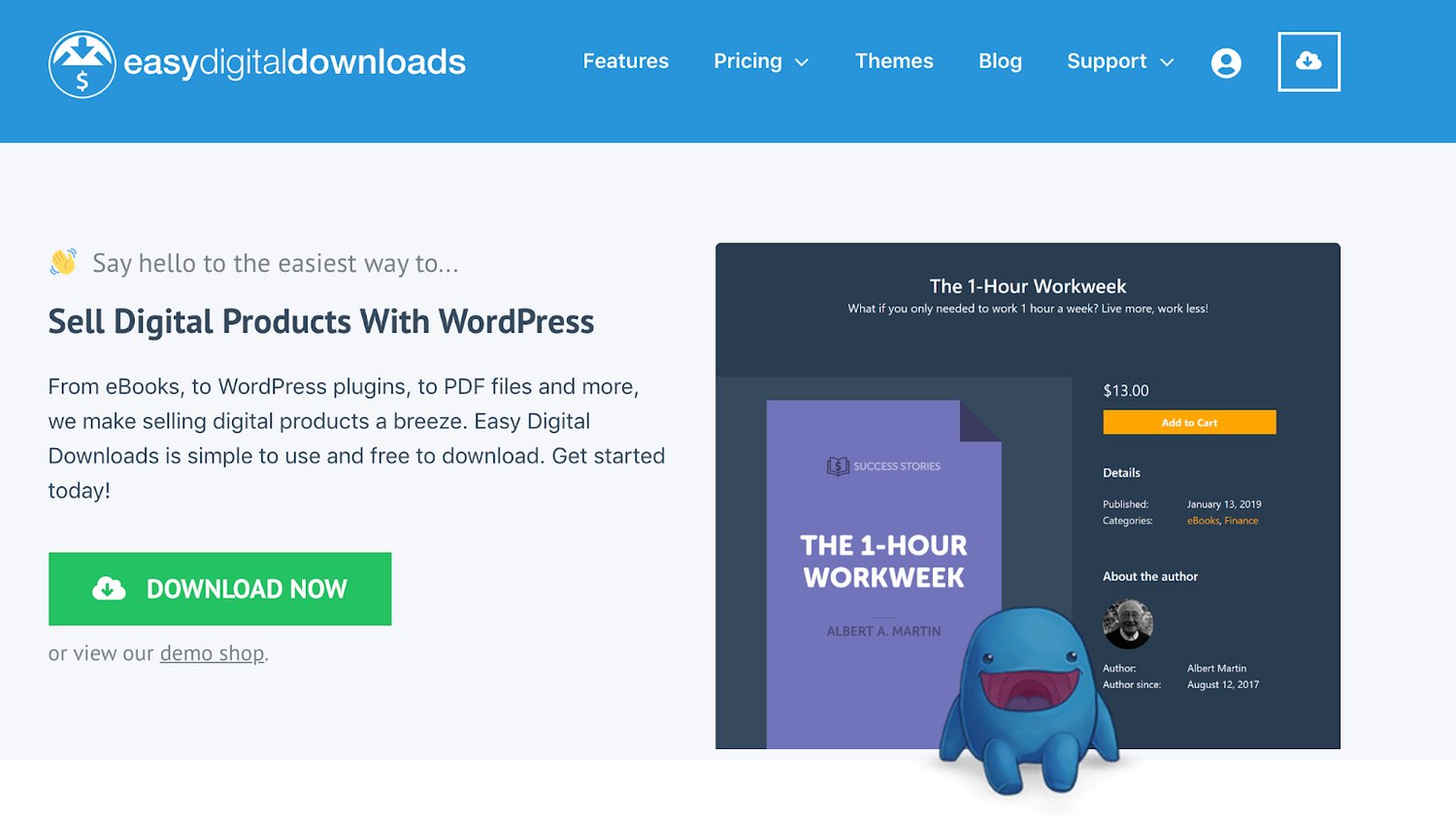Select the Finance category link
This screenshot has height=820, width=1456.
click(1241, 521)
